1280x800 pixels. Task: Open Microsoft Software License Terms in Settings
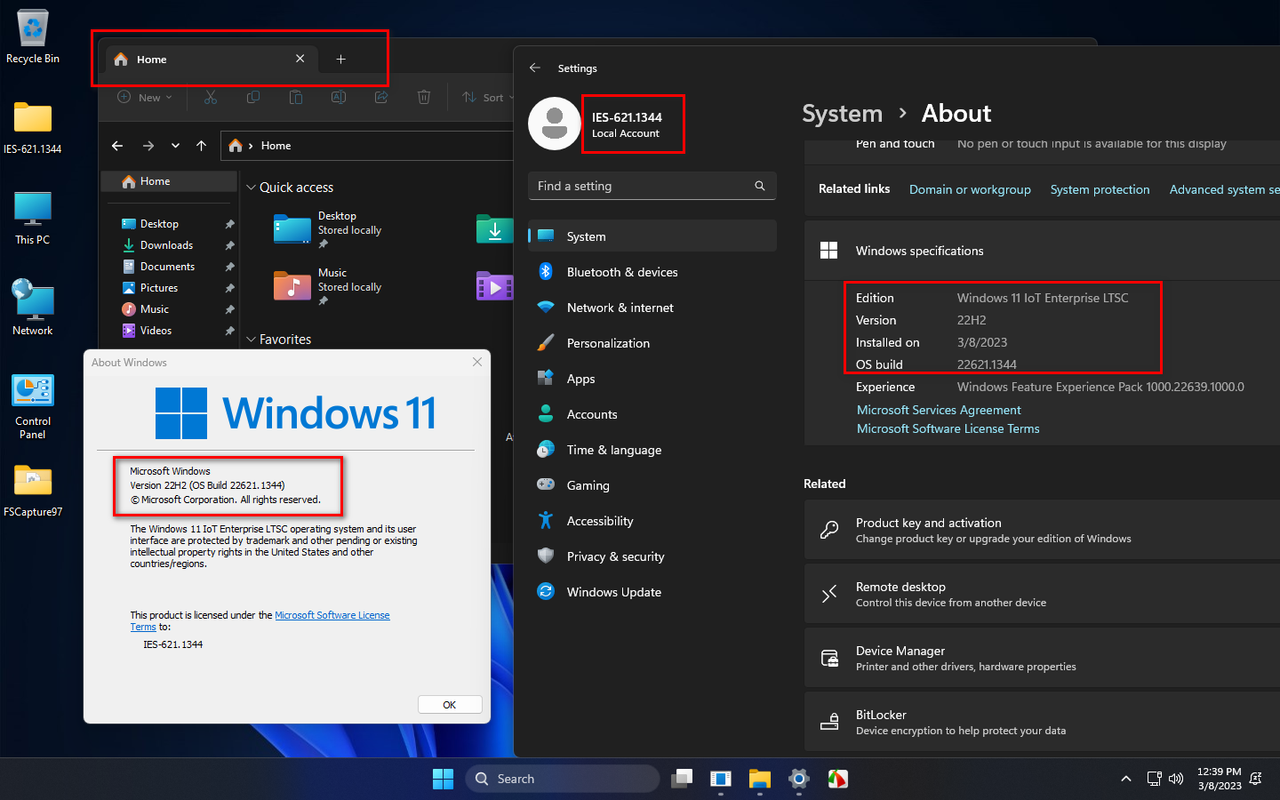click(x=948, y=429)
